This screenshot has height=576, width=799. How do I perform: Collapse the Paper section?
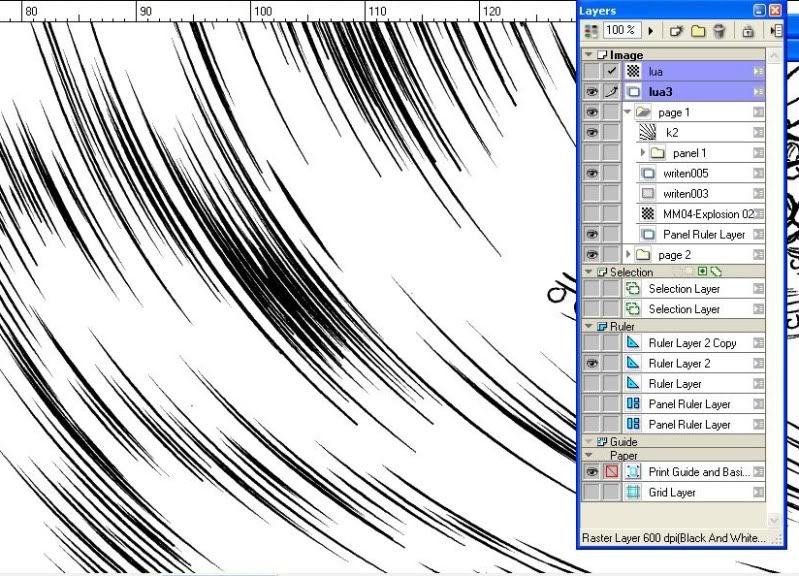click(589, 455)
